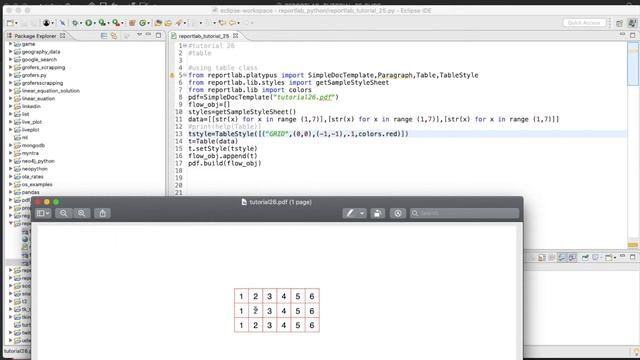This screenshot has height=360, width=640.
Task: Minimize the Package Explorer view
Action: [149, 35]
